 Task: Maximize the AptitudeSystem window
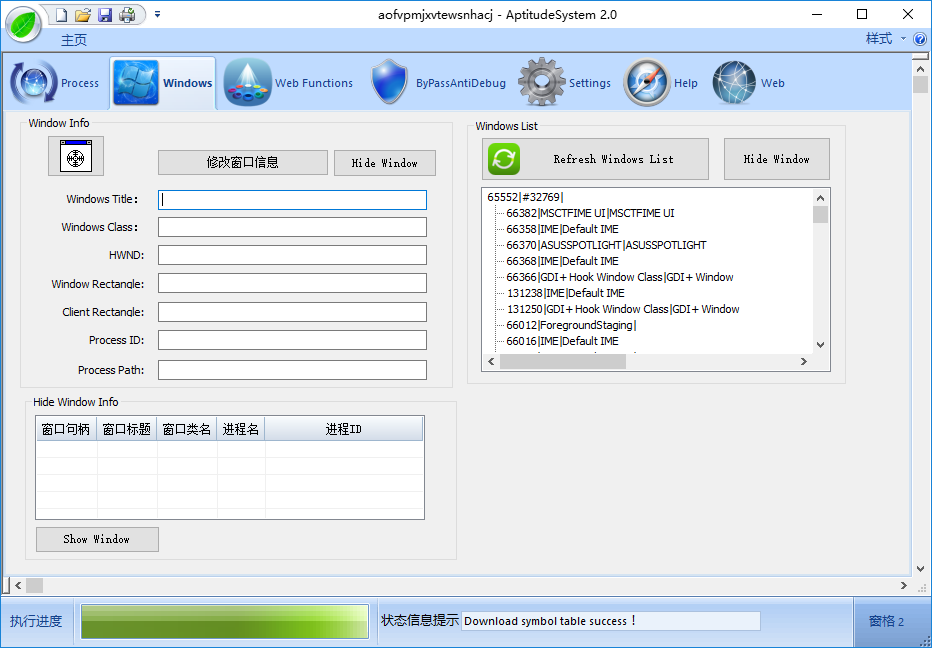point(862,14)
